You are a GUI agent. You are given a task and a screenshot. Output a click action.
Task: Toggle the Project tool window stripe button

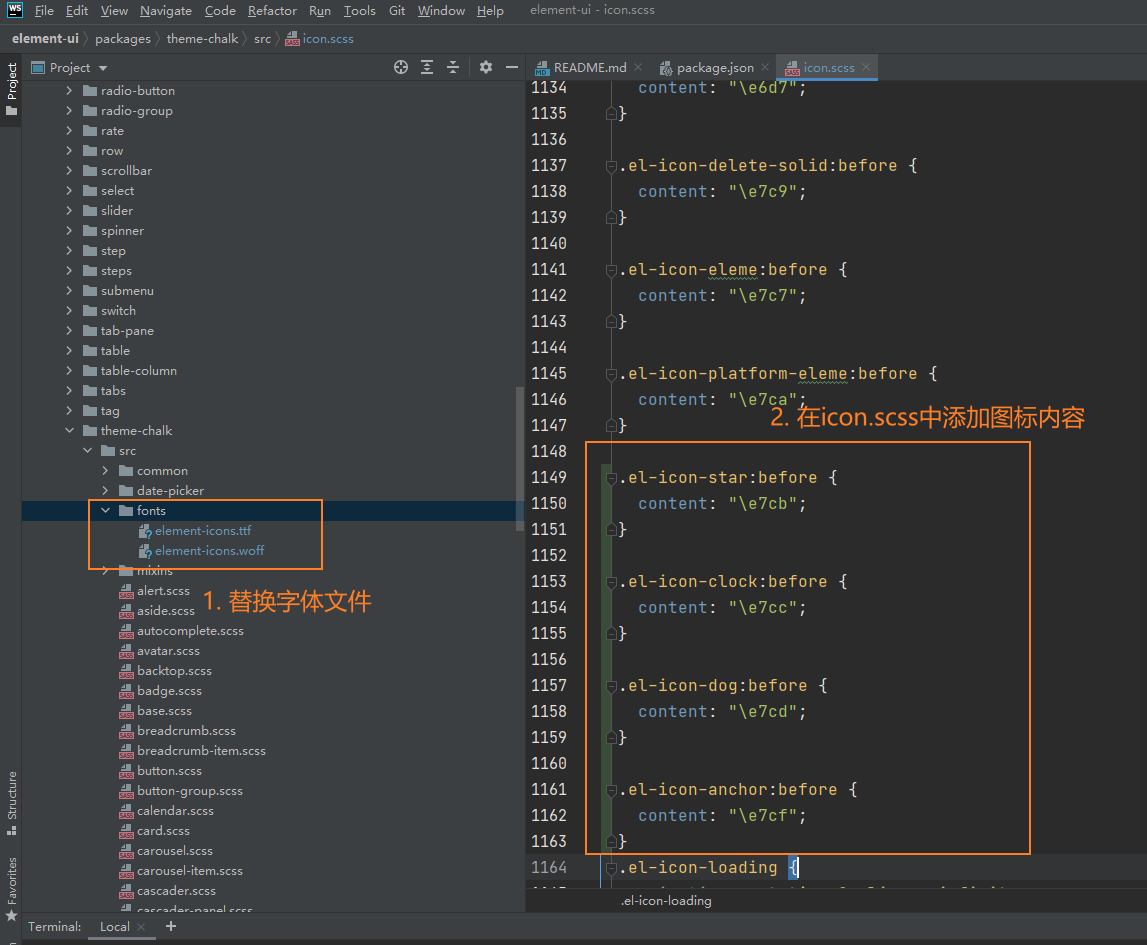click(x=12, y=90)
